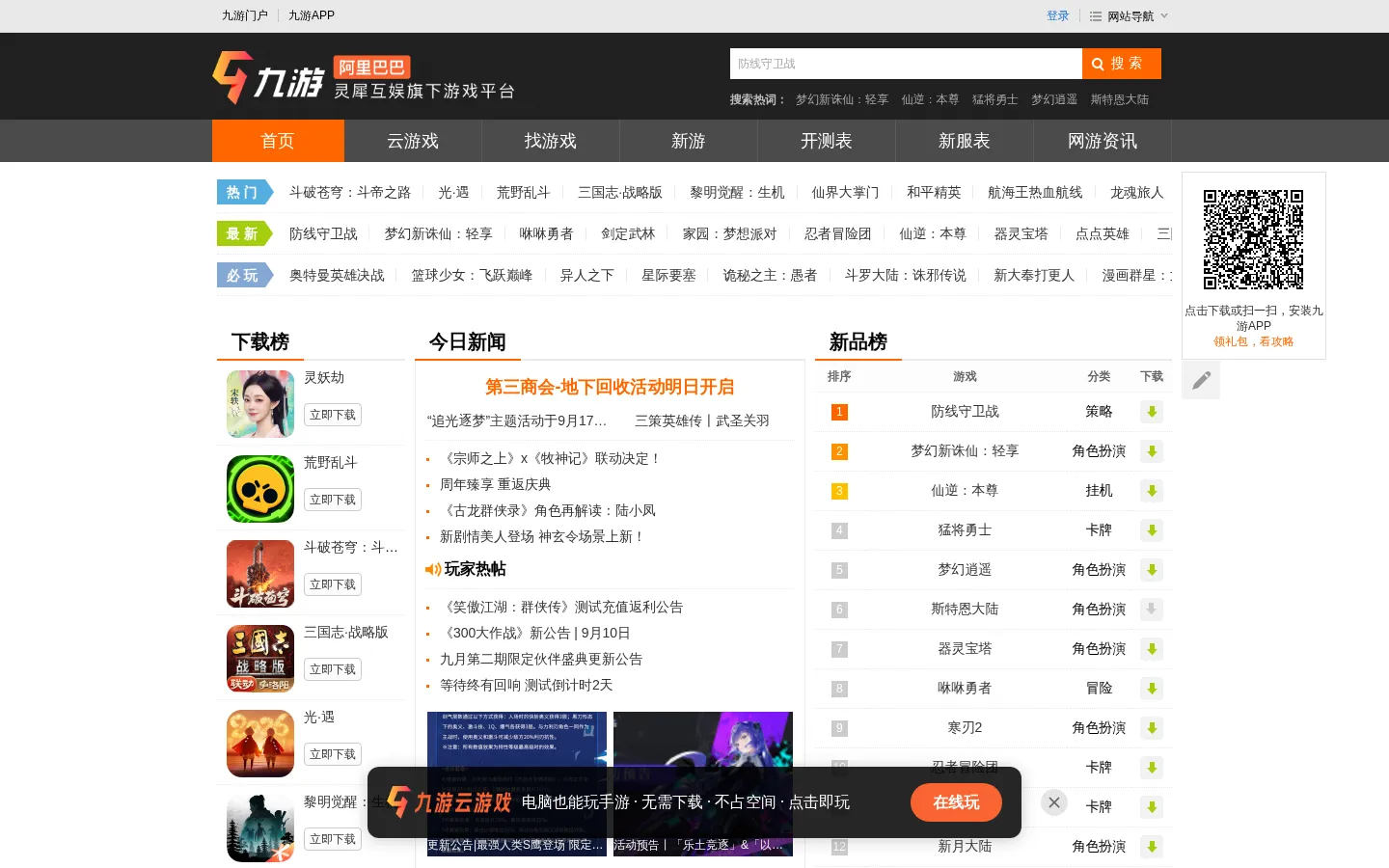The height and width of the screenshot is (868, 1389).
Task: Click the orange search button
Action: coord(1121,64)
